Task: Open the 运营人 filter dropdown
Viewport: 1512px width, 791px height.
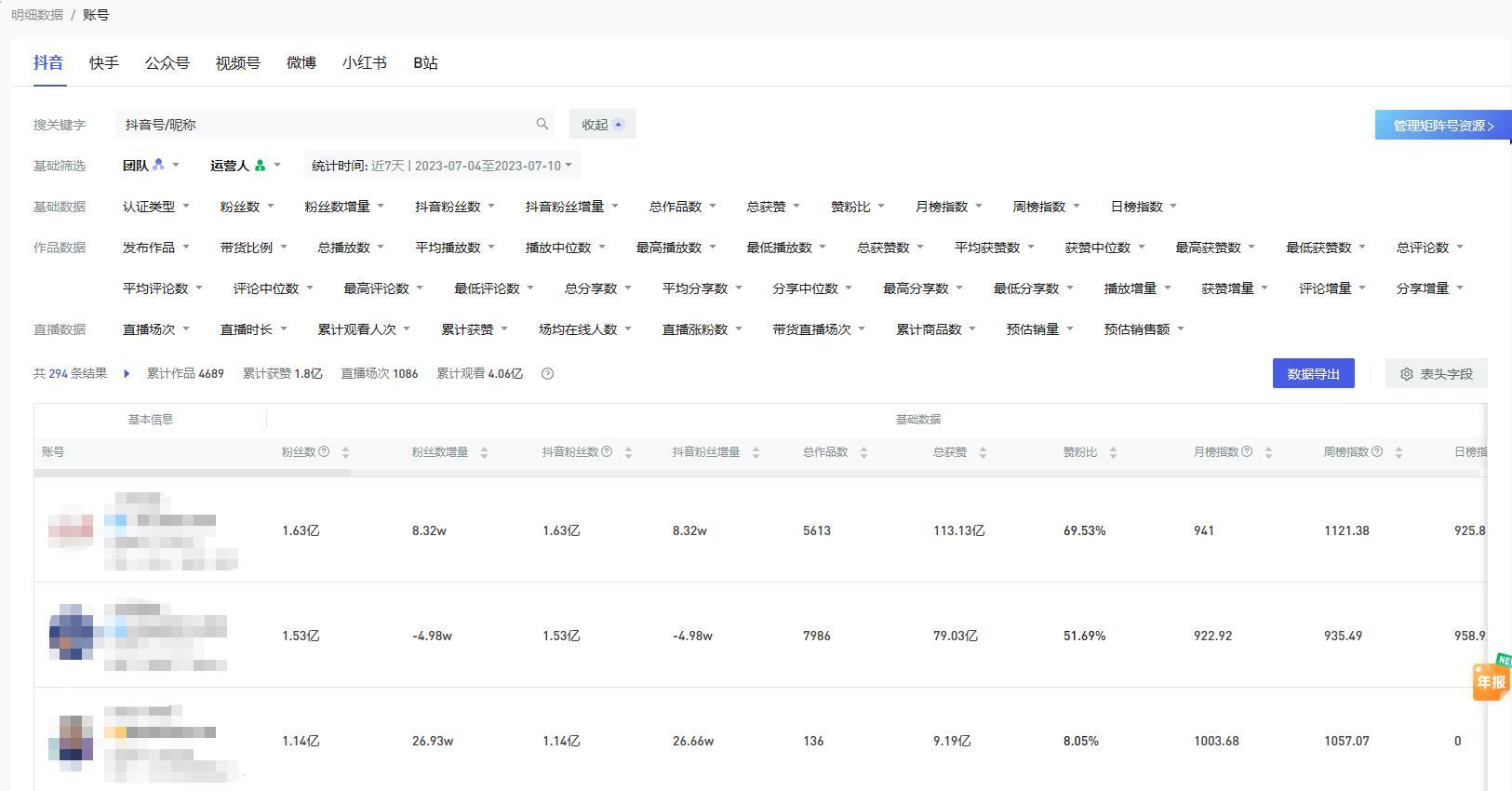Action: pyautogui.click(x=246, y=166)
